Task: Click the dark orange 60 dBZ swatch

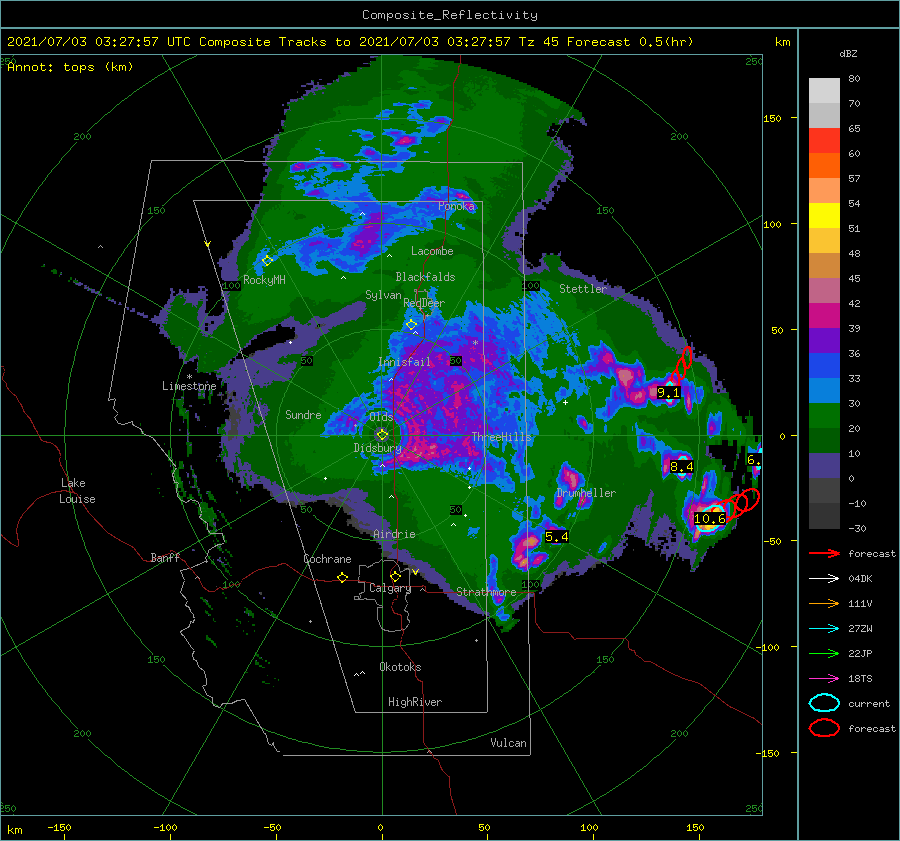Action: [824, 165]
